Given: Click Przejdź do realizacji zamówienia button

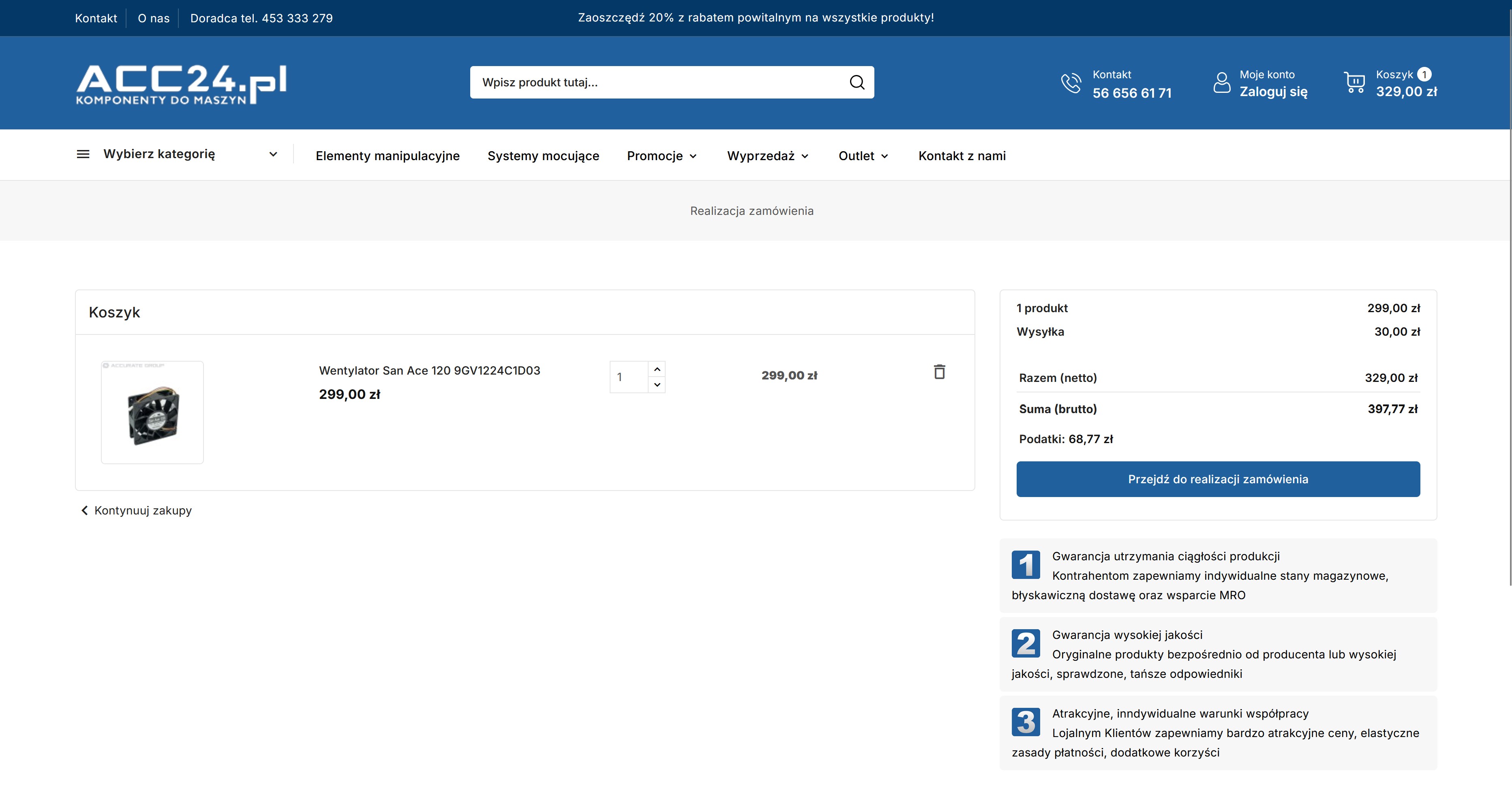Looking at the screenshot, I should pos(1217,479).
